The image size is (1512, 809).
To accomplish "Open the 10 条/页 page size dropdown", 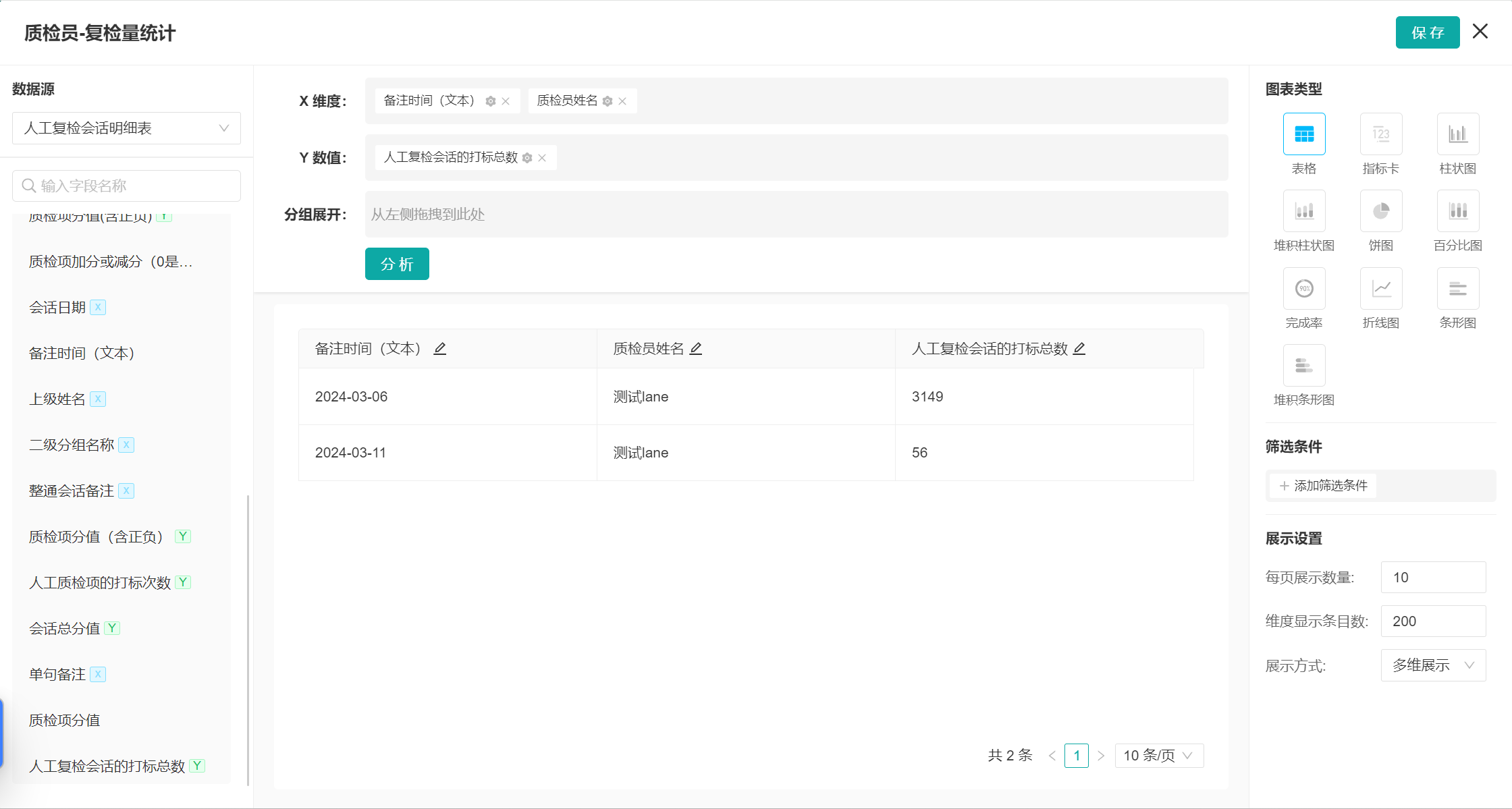I will click(1159, 756).
